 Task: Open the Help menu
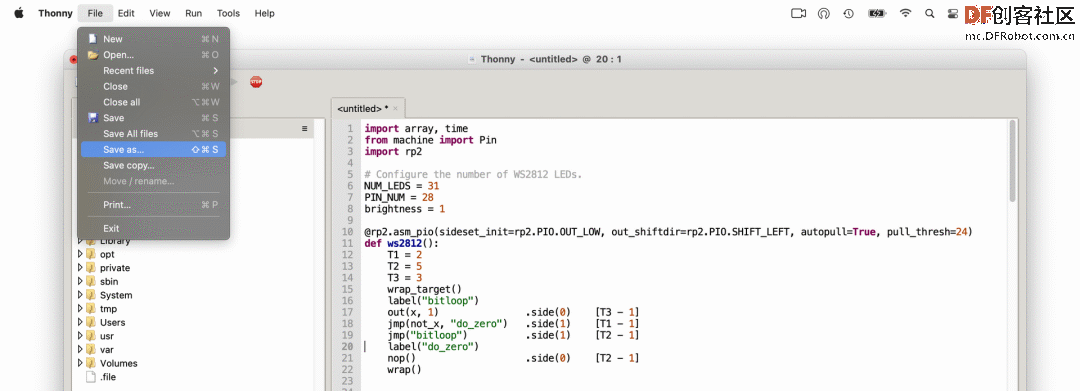(x=264, y=13)
